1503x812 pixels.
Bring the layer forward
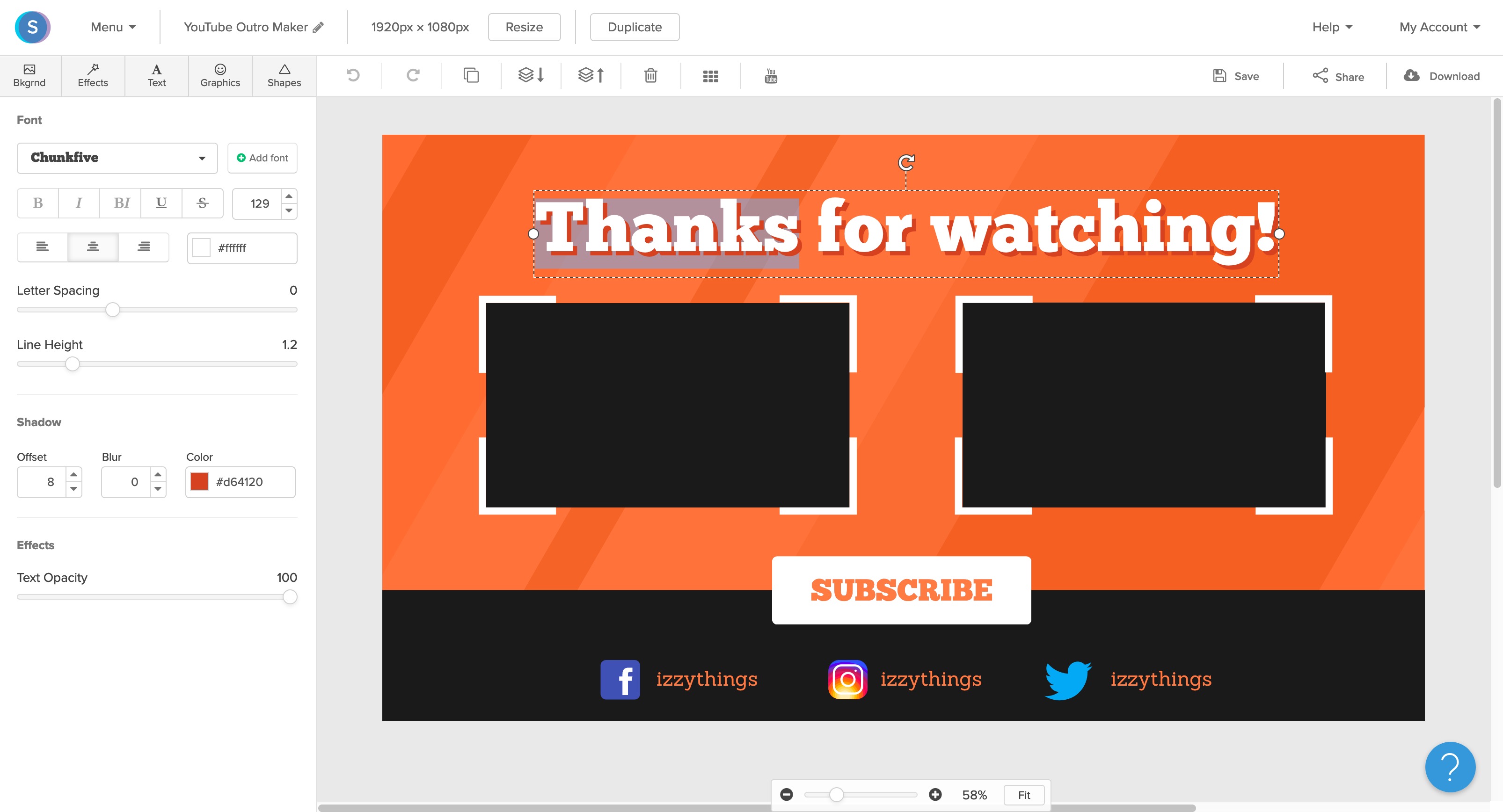pos(591,75)
